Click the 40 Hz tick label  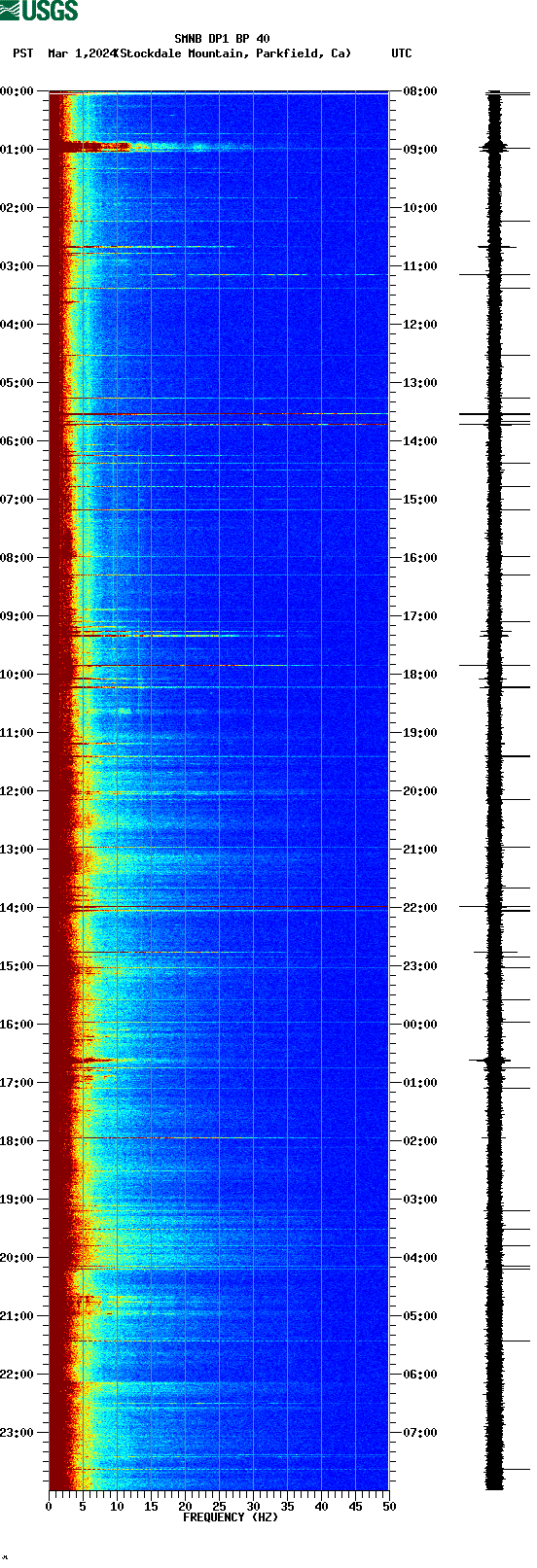[321, 1507]
